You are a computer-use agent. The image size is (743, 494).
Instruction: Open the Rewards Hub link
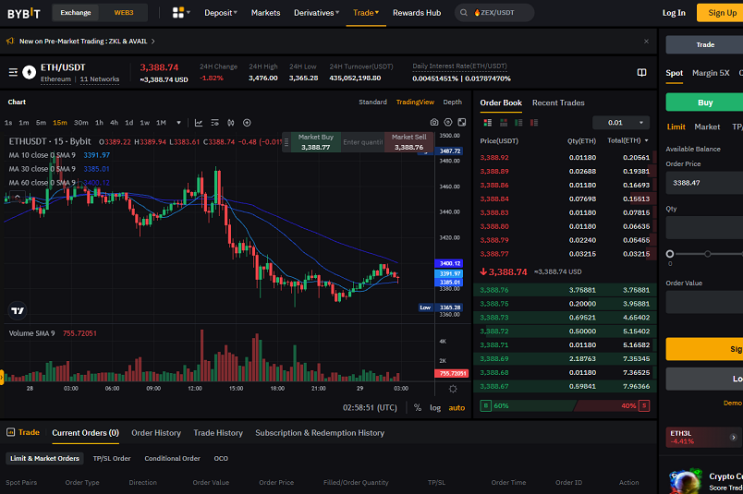click(417, 13)
